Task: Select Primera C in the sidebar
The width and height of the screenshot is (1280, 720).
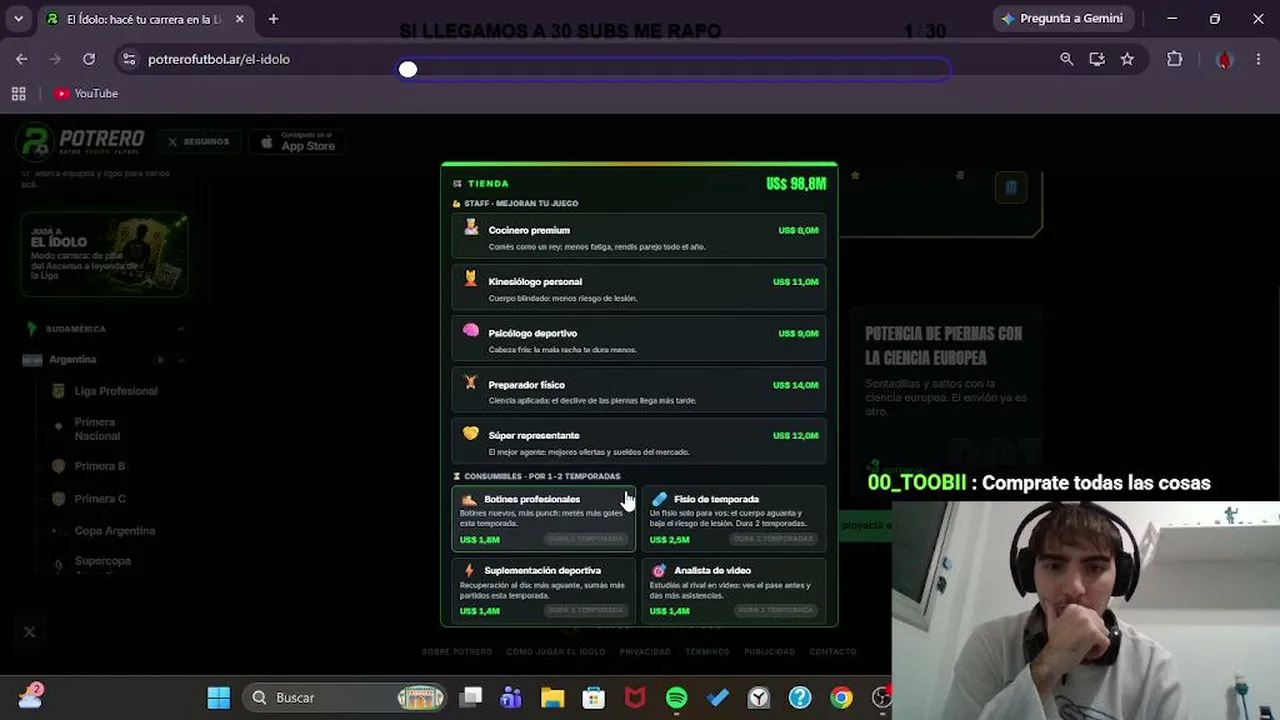Action: [100, 499]
